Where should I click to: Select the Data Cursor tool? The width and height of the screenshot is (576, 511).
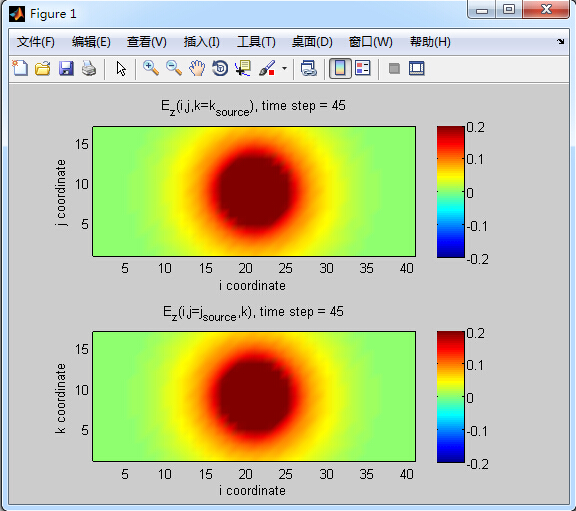coord(243,68)
